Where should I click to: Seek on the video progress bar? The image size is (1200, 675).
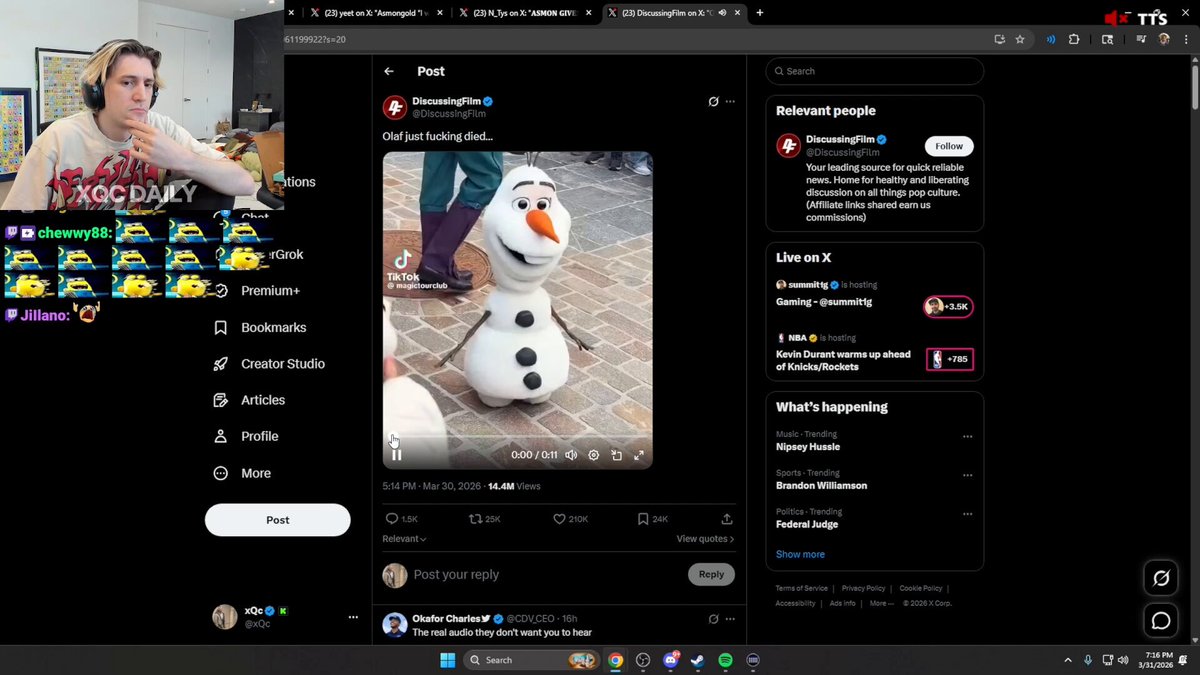pos(518,437)
